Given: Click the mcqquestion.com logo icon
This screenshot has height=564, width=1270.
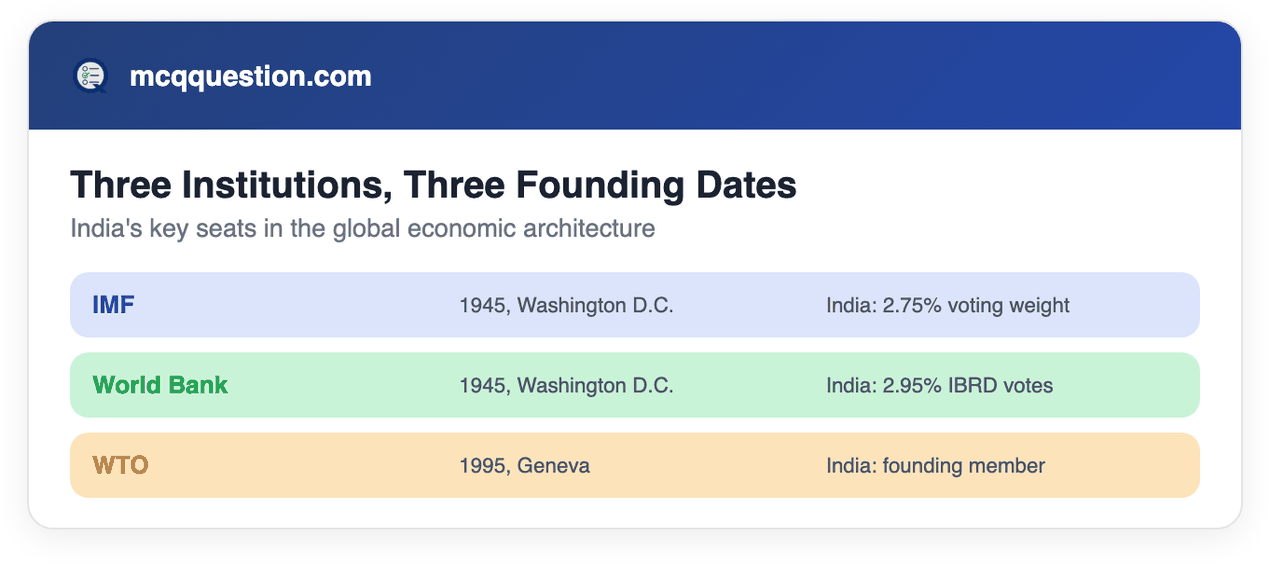Looking at the screenshot, I should pyautogui.click(x=90, y=76).
